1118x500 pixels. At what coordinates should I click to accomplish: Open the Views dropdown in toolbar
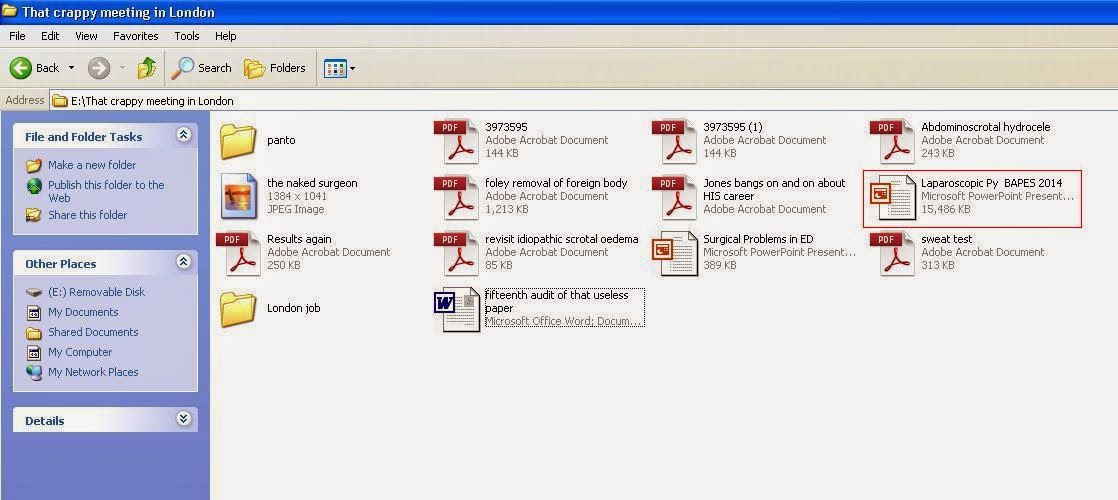(x=339, y=68)
